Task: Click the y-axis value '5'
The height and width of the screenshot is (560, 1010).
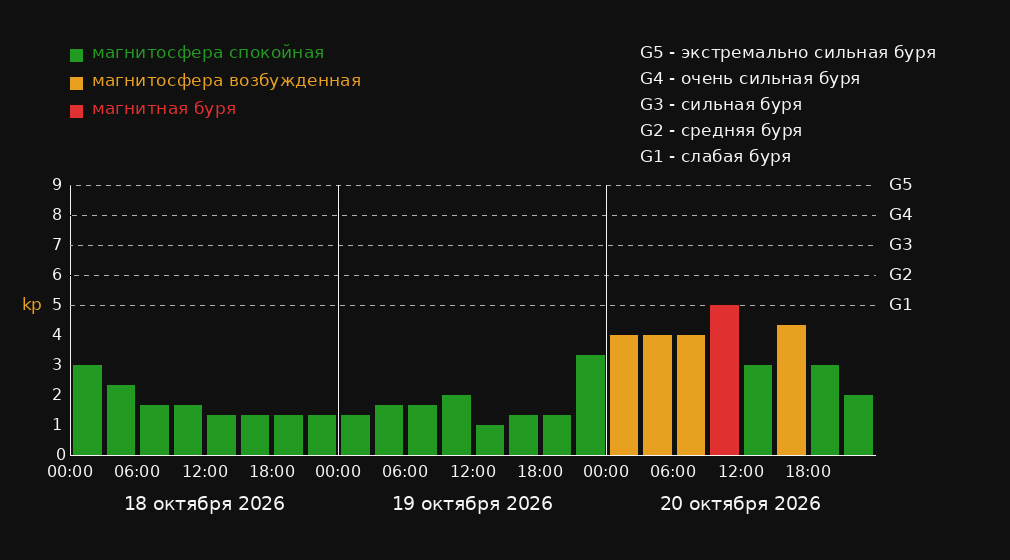Action: click(x=57, y=305)
